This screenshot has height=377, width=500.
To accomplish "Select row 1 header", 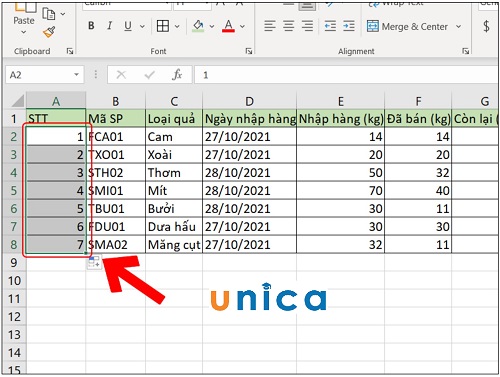I will click(14, 118).
